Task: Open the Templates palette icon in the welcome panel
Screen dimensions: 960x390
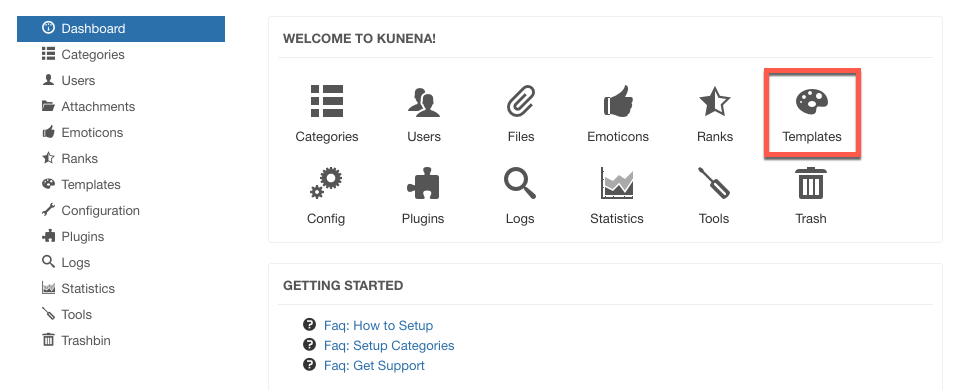Action: coord(812,101)
